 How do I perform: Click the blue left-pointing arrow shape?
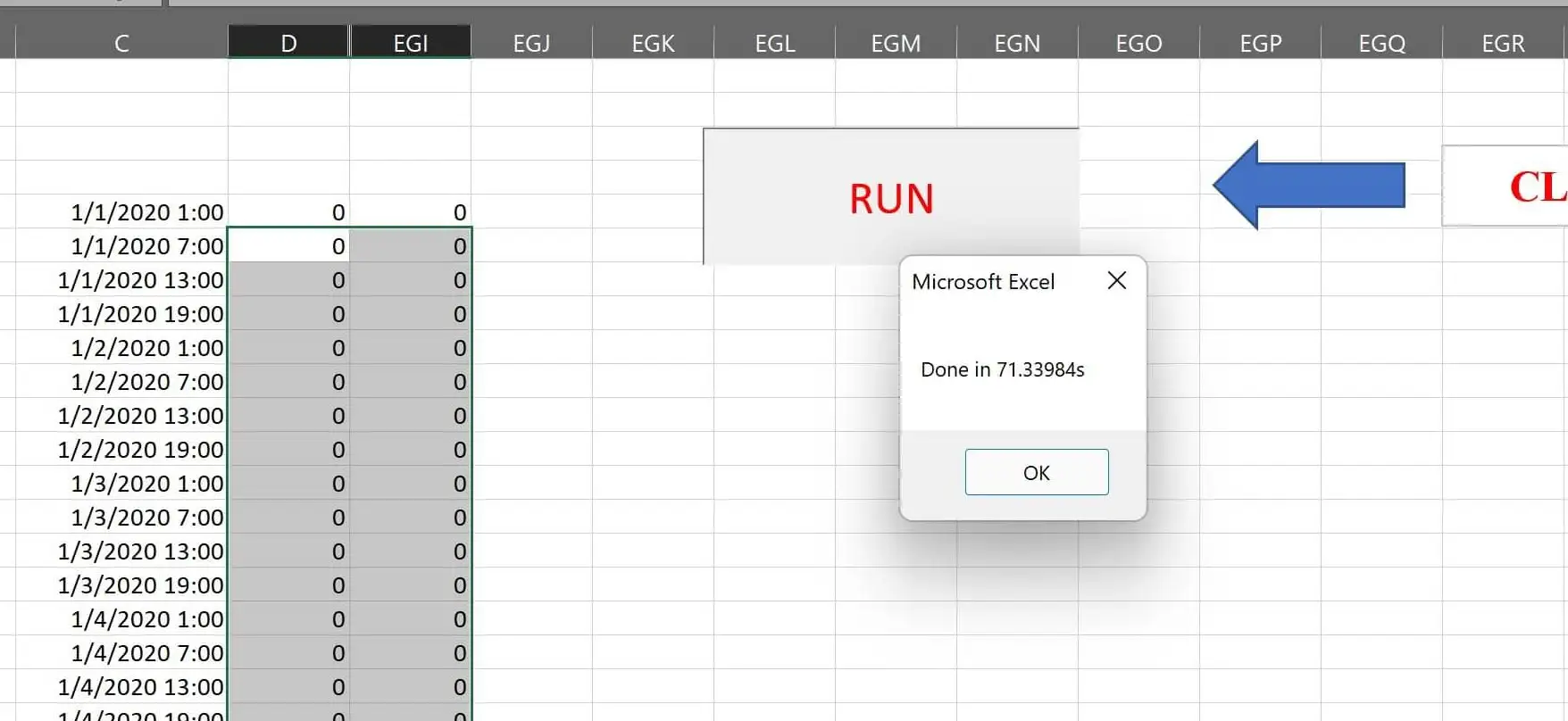tap(1308, 185)
